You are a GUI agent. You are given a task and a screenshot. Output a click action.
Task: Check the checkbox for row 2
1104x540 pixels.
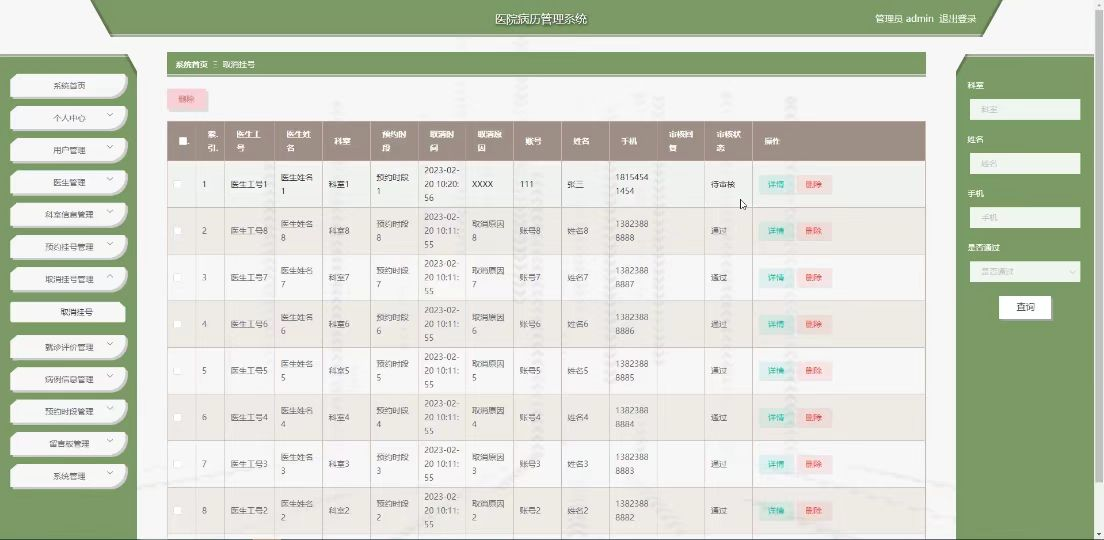177,231
